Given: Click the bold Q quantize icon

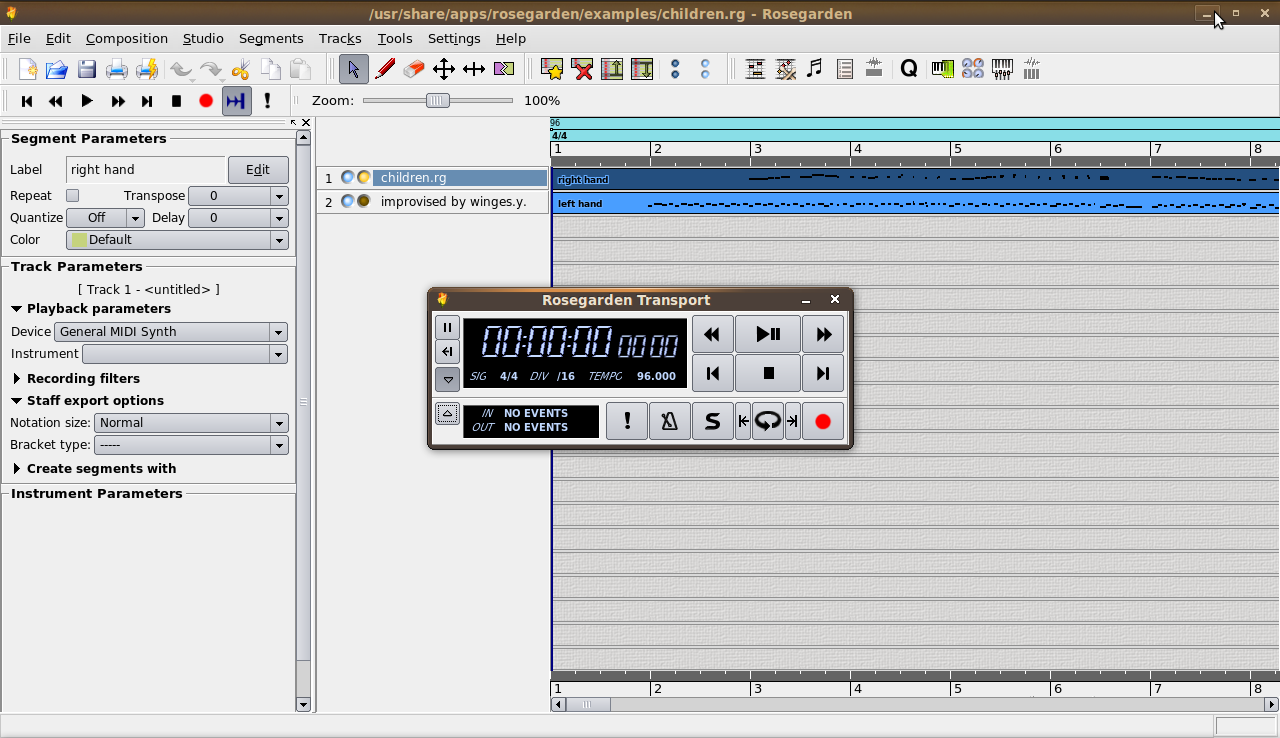Looking at the screenshot, I should point(909,69).
